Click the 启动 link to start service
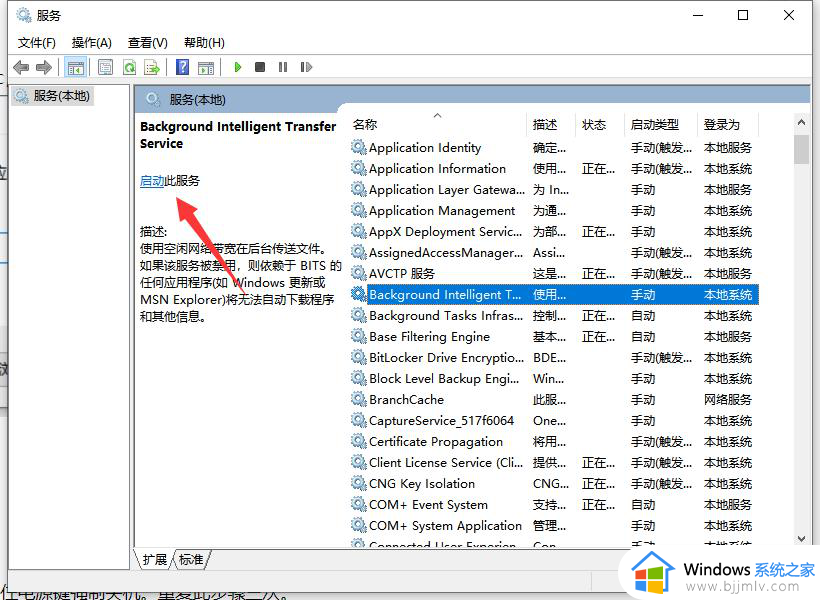820x600 pixels. [x=152, y=181]
